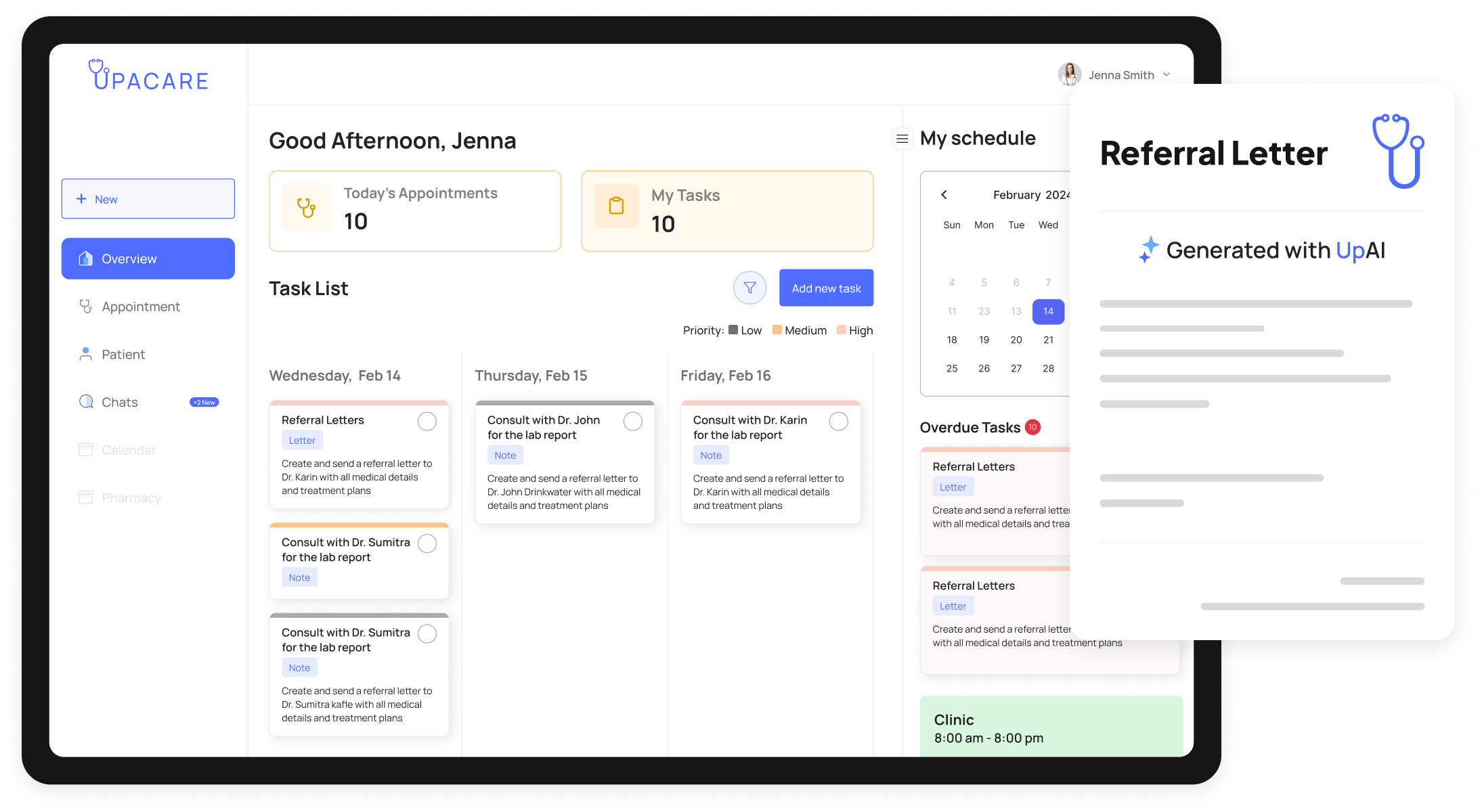Click Jenna Smith's profile avatar
This screenshot has height=812, width=1480.
click(x=1069, y=74)
